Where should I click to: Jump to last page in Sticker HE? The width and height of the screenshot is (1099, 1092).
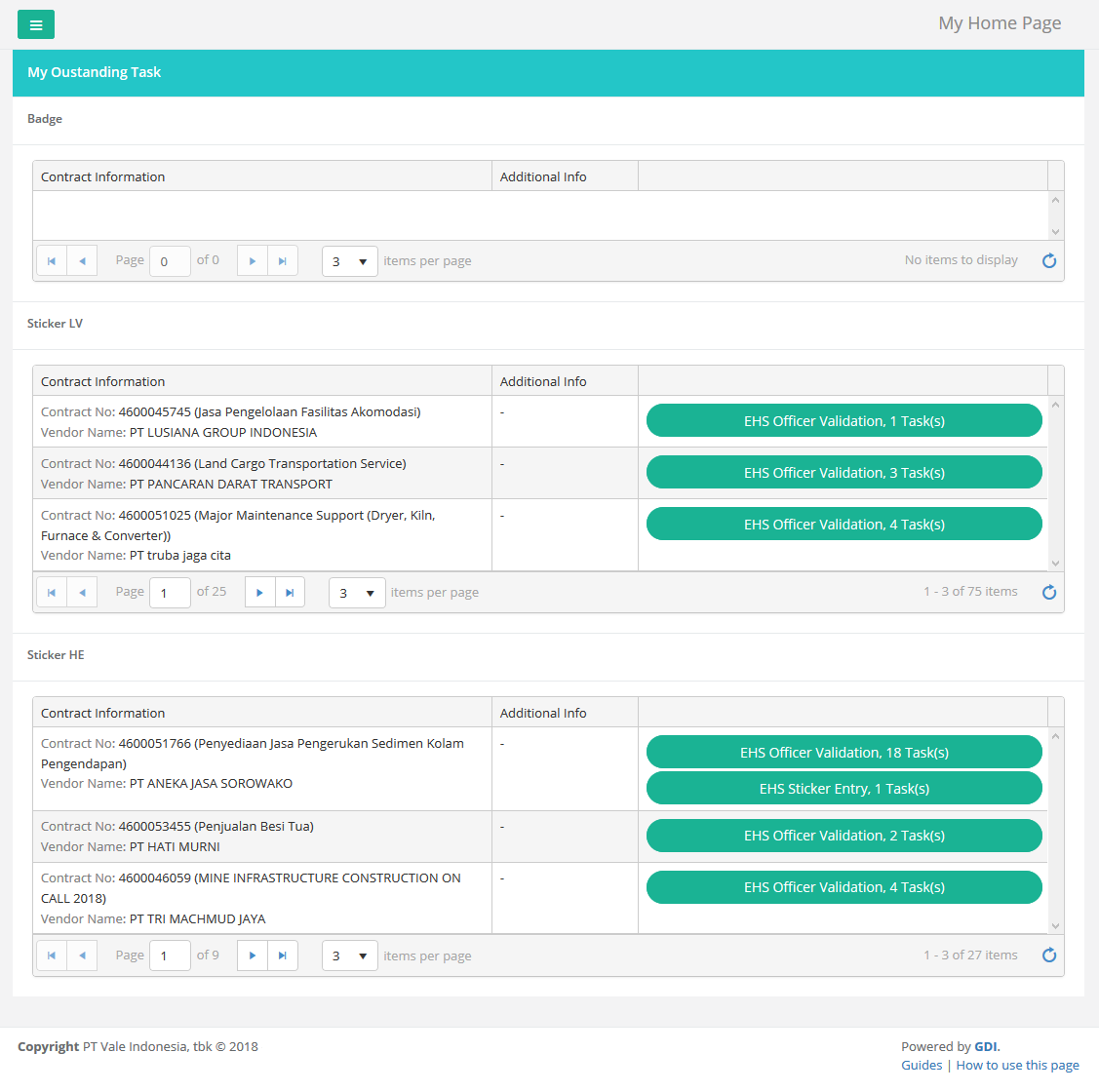coord(283,955)
